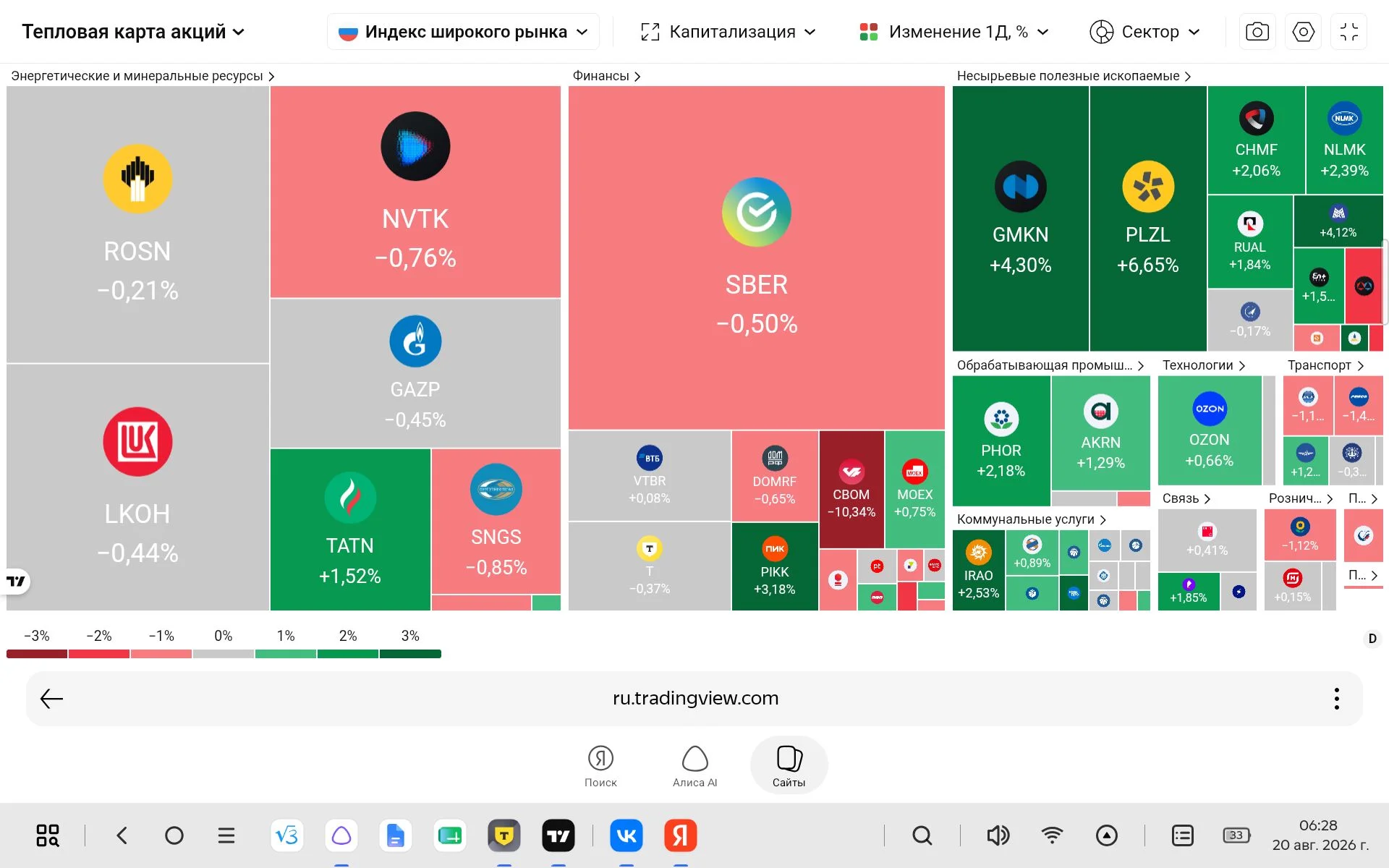Open the ROSN stock tile
The height and width of the screenshot is (868, 1389).
(x=137, y=224)
